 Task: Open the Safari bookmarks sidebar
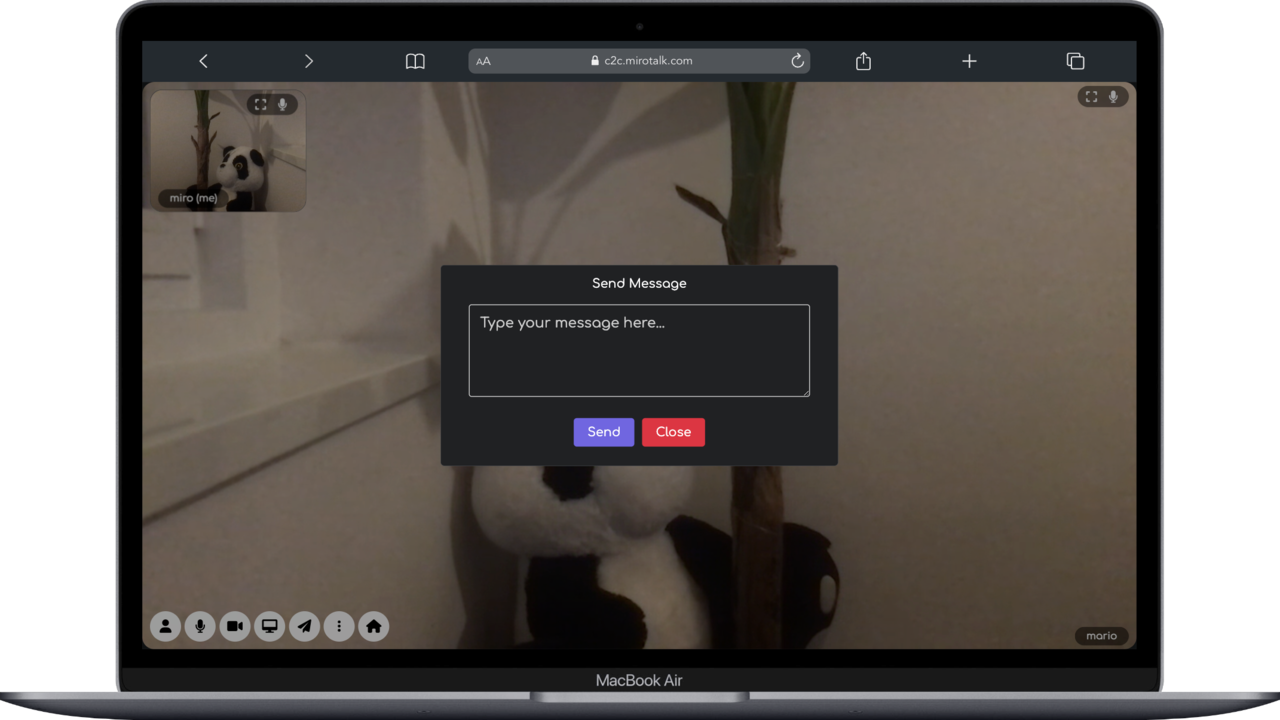414,60
